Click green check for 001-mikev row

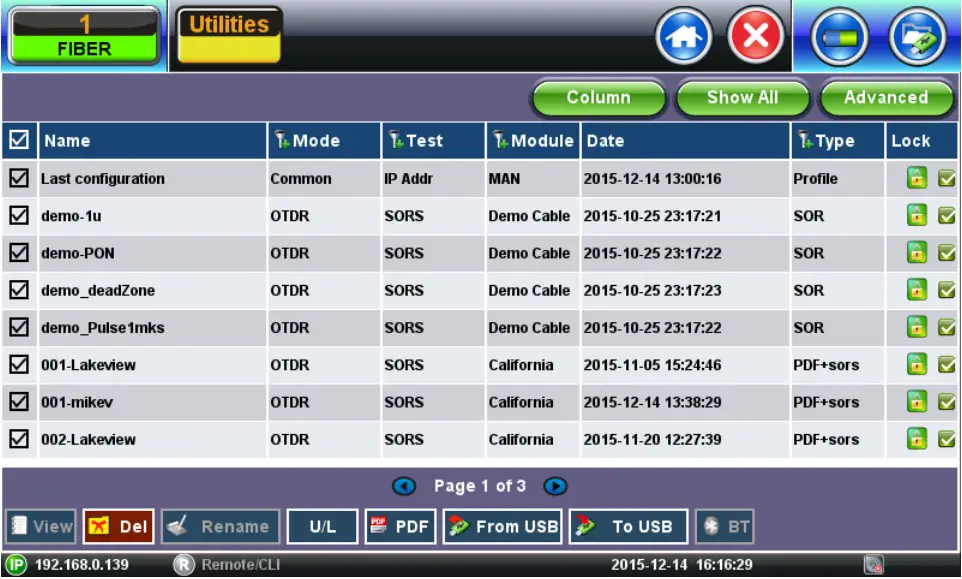(946, 403)
